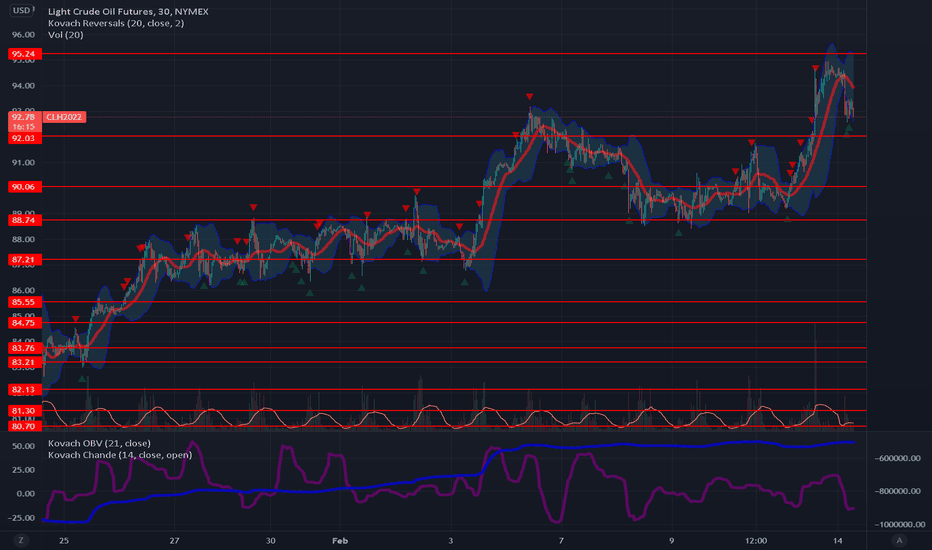Click the 88.00 price axis value

click(x=23, y=239)
